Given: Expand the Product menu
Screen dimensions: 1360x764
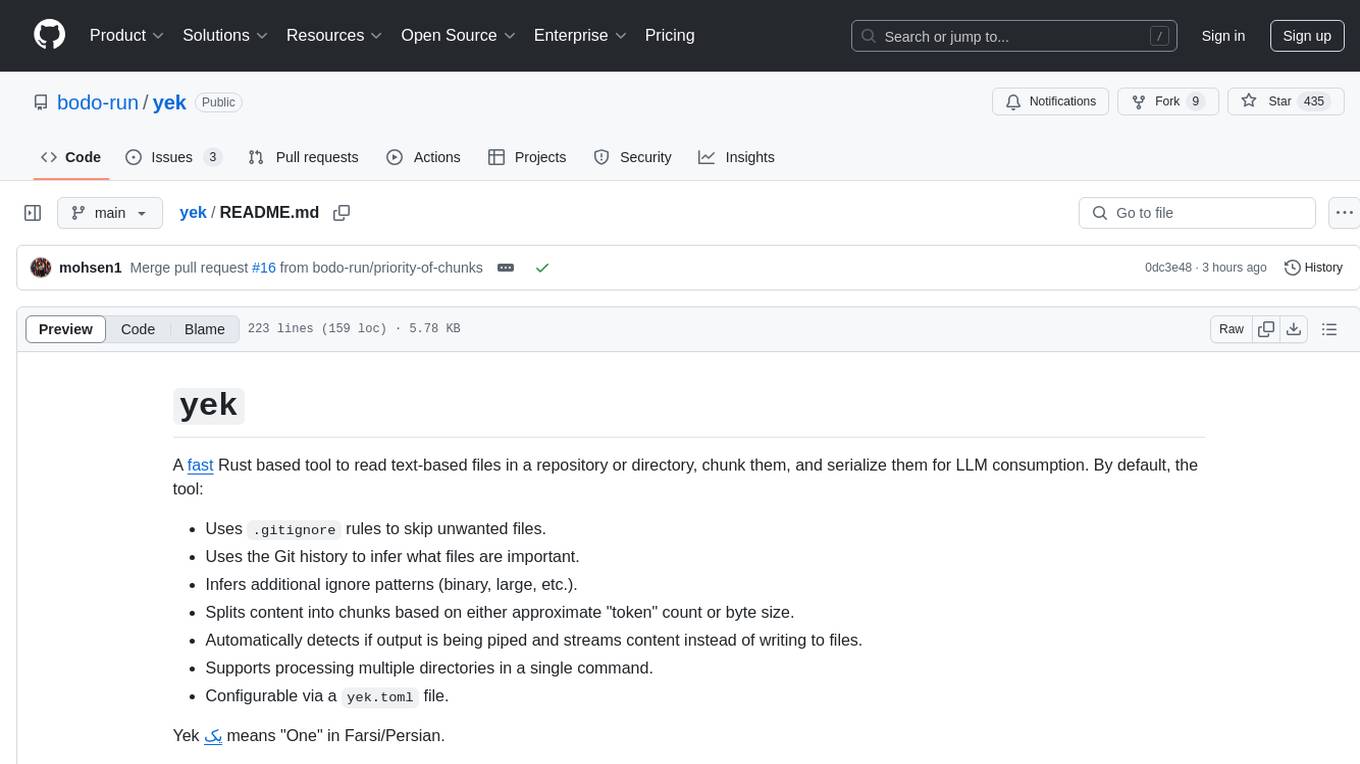Looking at the screenshot, I should (127, 35).
